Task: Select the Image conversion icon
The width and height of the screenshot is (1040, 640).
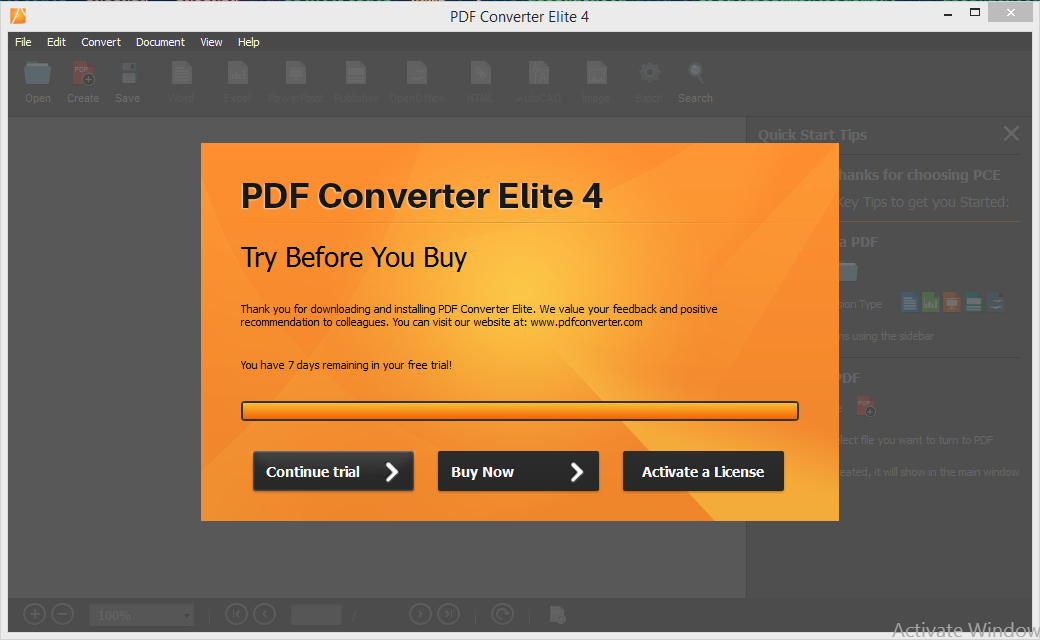Action: pos(596,74)
